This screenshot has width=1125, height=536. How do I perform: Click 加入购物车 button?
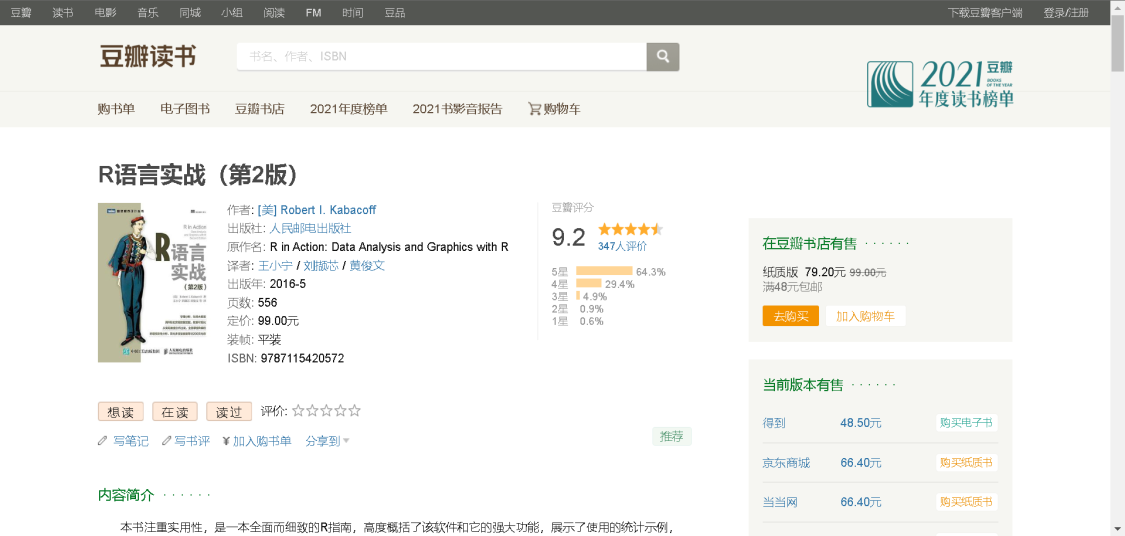pos(866,316)
